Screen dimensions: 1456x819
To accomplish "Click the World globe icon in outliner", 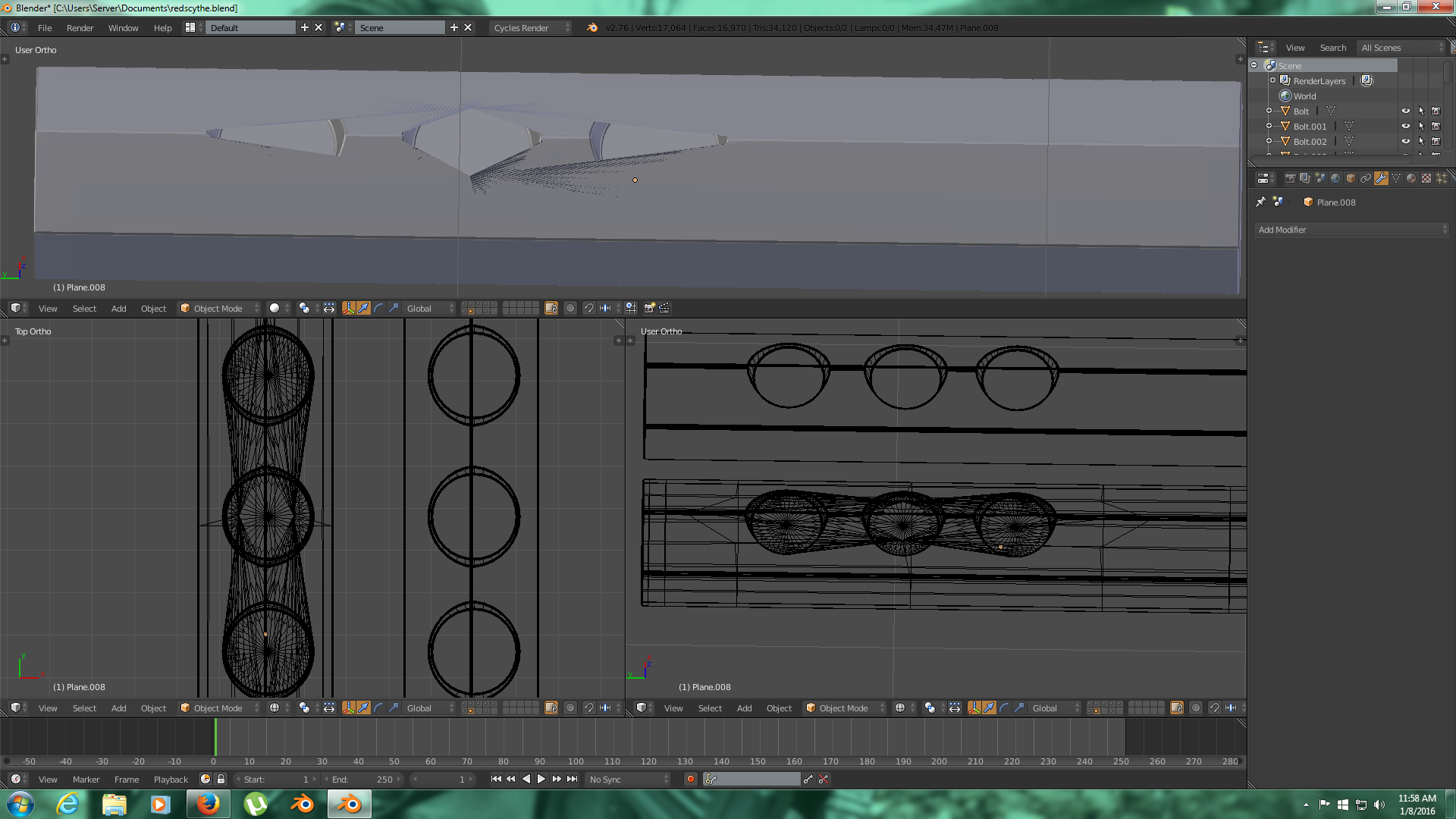I will coord(1285,96).
